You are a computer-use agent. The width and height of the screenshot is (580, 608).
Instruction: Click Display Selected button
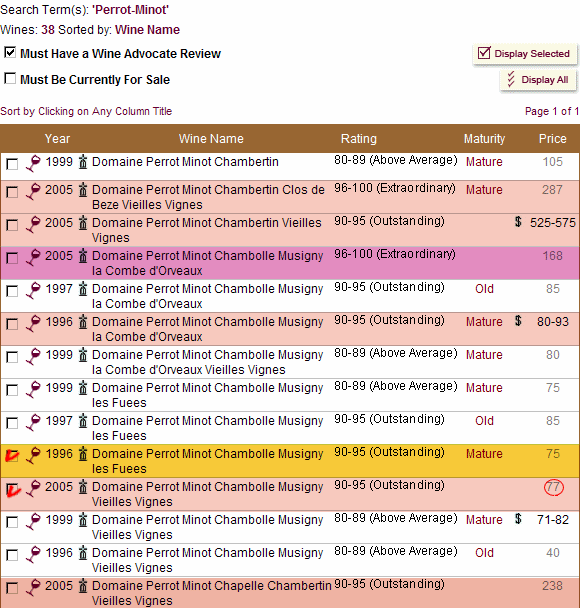[x=525, y=54]
